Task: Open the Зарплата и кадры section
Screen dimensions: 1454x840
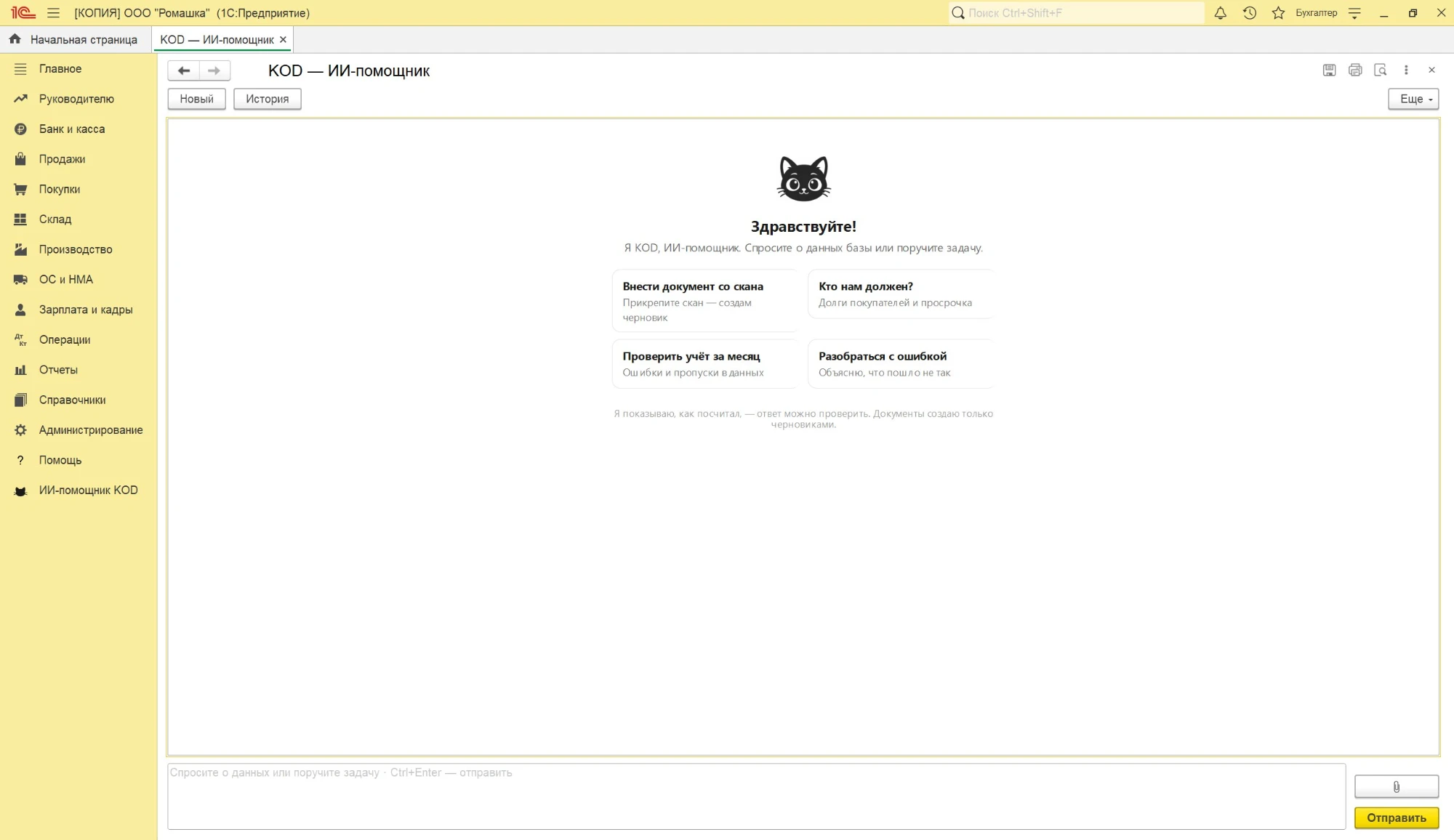Action: click(x=79, y=310)
